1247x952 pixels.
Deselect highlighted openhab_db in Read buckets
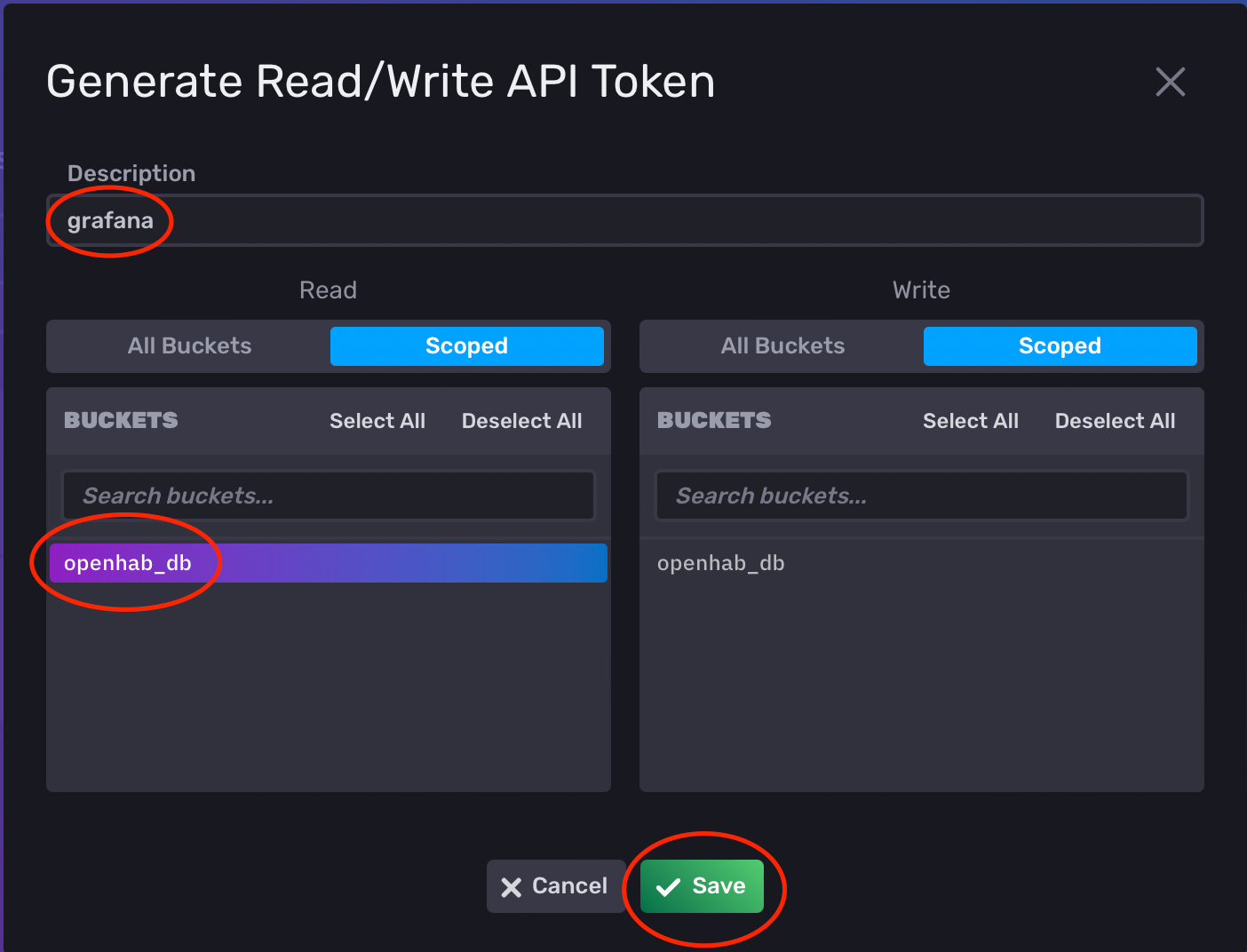click(x=328, y=563)
